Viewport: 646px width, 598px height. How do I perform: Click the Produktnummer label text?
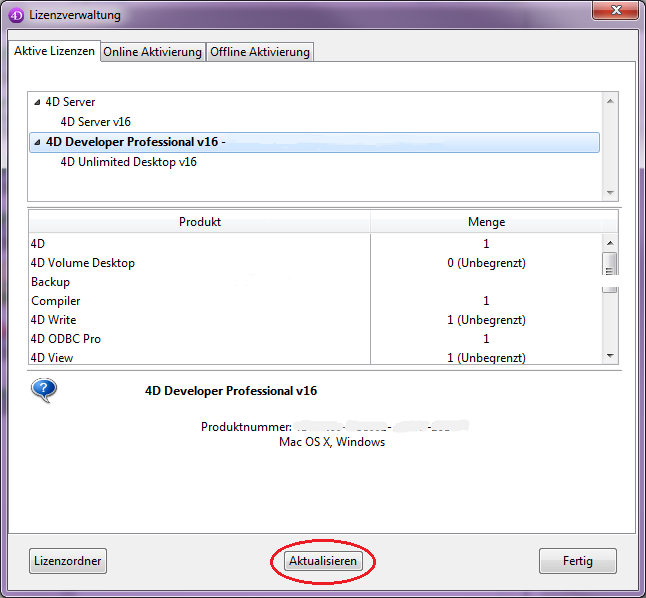tap(246, 427)
